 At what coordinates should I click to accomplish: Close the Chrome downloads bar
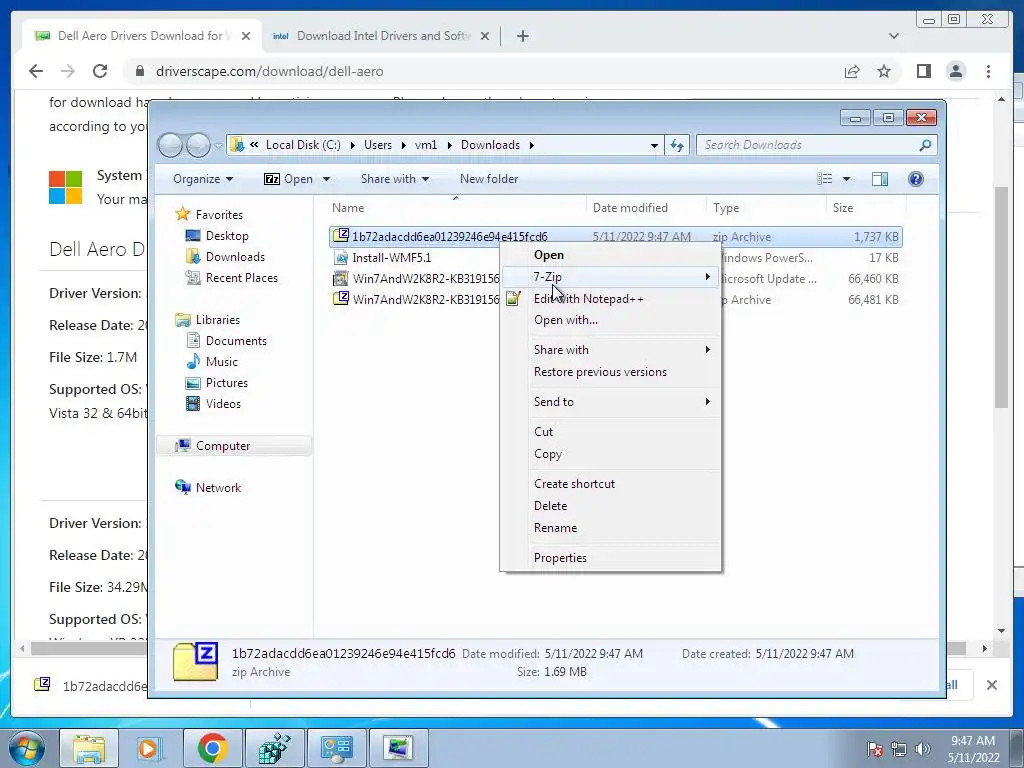tap(991, 685)
